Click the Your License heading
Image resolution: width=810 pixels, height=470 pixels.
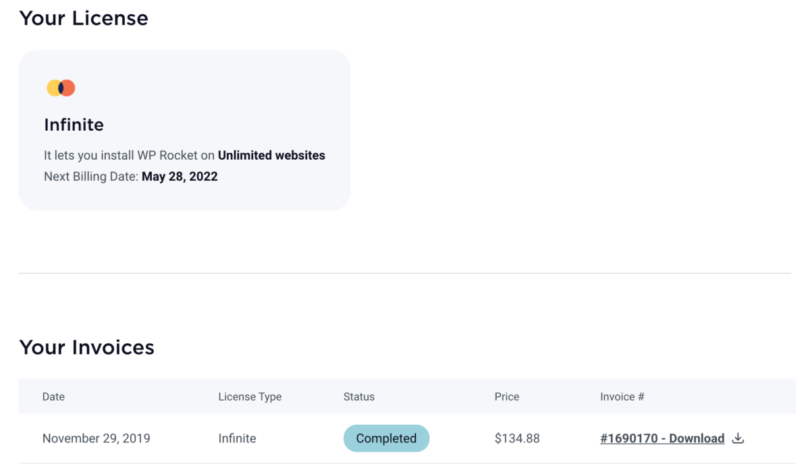pyautogui.click(x=84, y=19)
